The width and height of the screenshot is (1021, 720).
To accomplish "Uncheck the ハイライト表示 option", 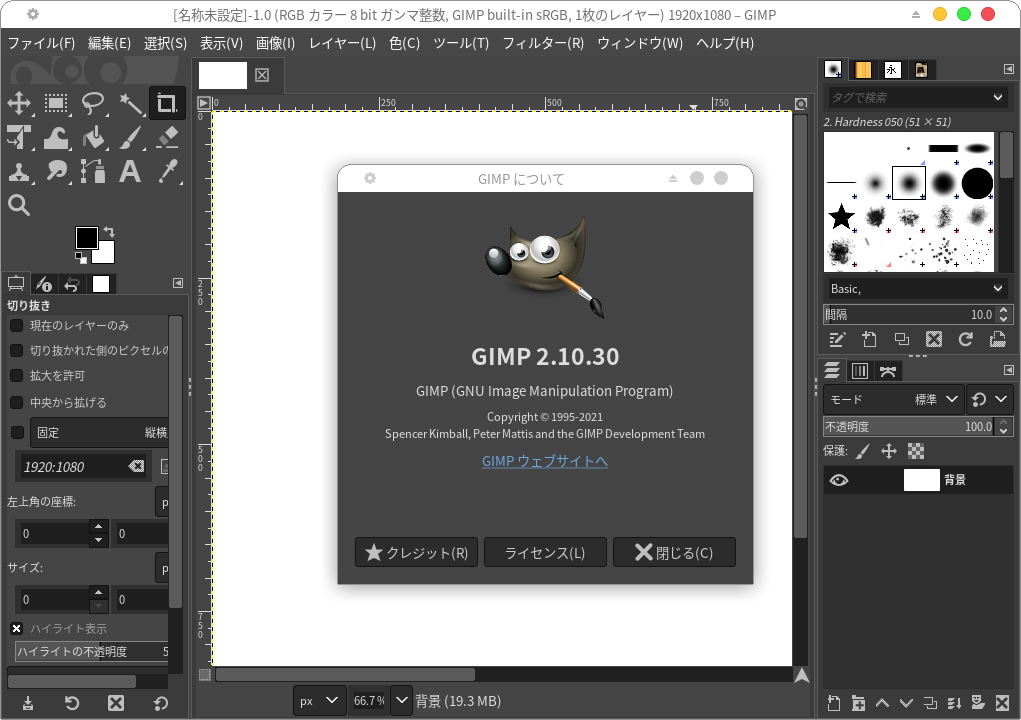I will [17, 628].
